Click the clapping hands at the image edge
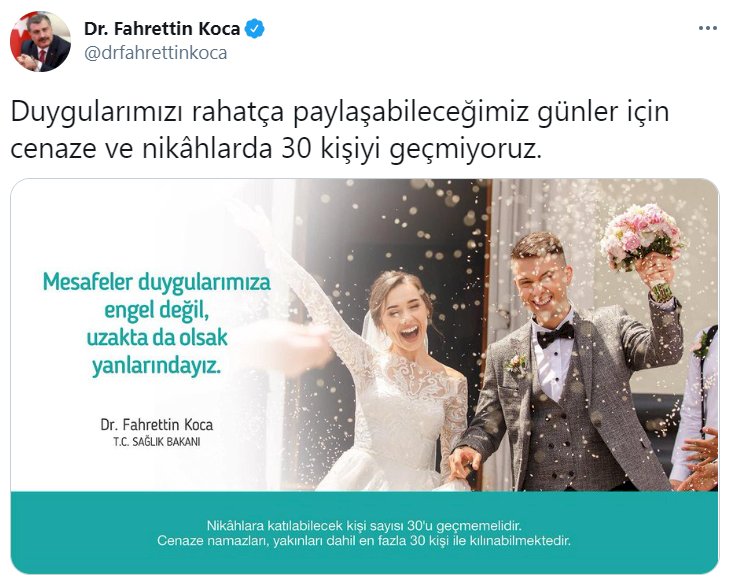The image size is (729, 578). point(701,460)
